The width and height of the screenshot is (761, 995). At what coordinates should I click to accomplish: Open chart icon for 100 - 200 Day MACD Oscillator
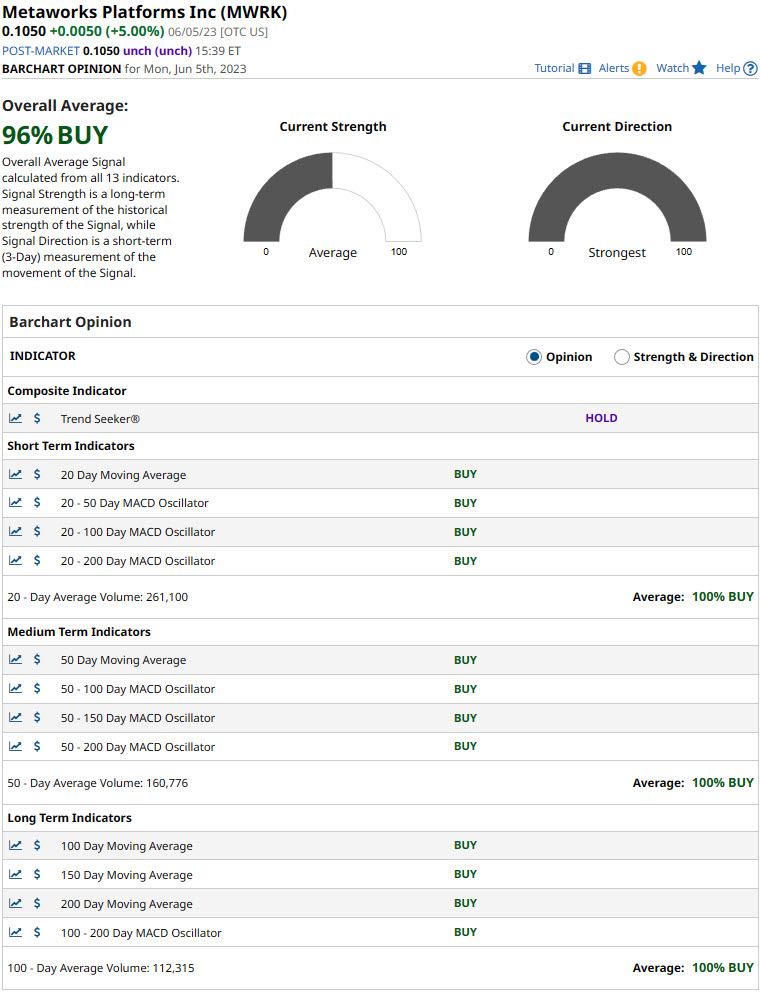pyautogui.click(x=16, y=933)
